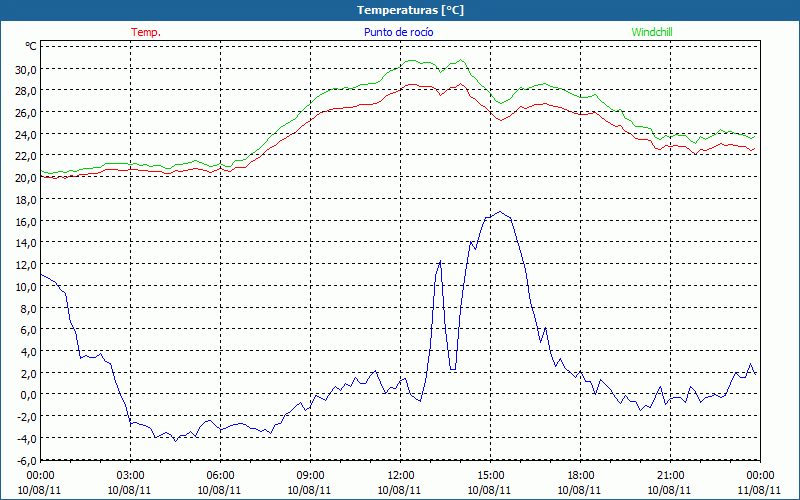Click the '21:00' time axis label
This screenshot has height=500, width=800.
tap(670, 476)
